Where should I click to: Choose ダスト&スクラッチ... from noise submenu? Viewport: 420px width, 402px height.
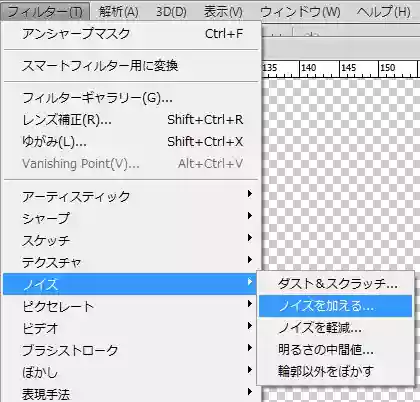click(336, 284)
